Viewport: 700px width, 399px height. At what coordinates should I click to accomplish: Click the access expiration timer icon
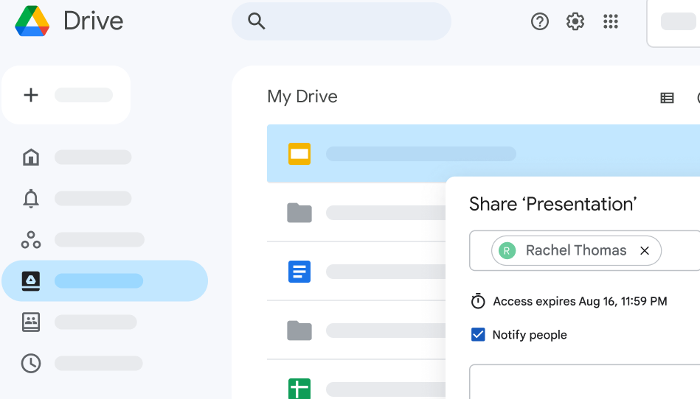point(478,301)
